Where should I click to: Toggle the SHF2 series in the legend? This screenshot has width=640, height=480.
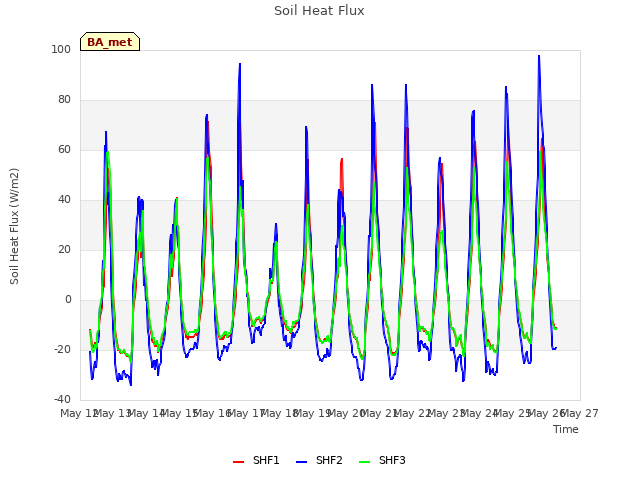[319, 460]
